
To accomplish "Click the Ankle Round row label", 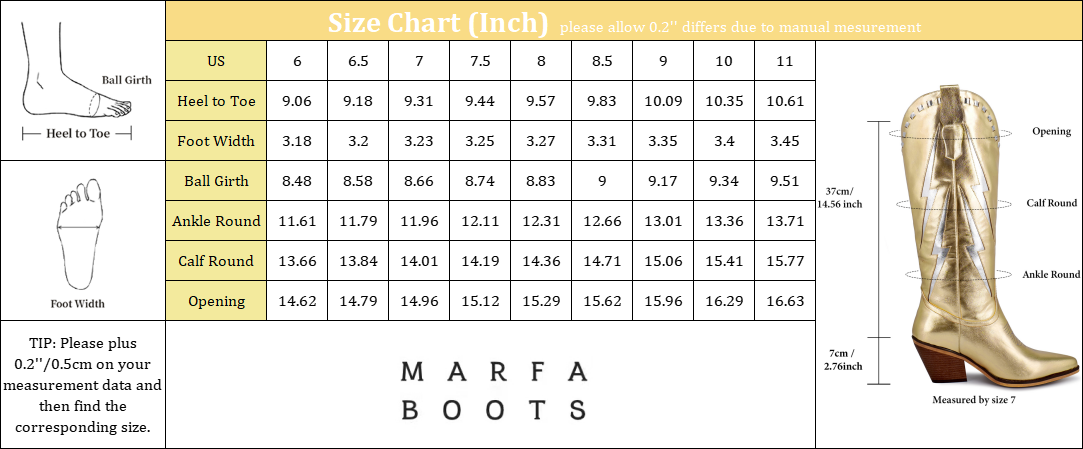I will [216, 221].
